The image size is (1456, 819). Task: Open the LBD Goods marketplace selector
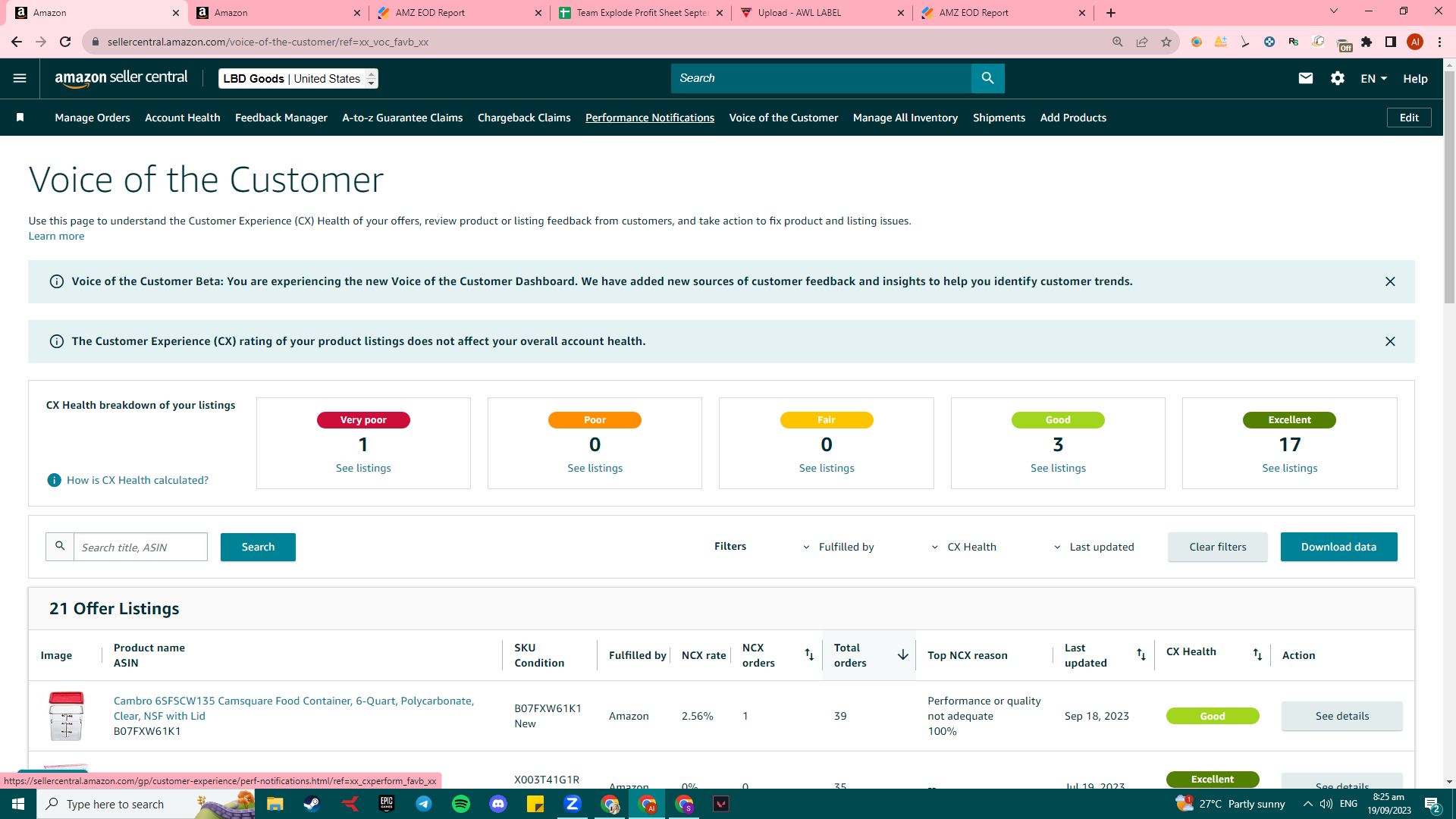pos(298,78)
